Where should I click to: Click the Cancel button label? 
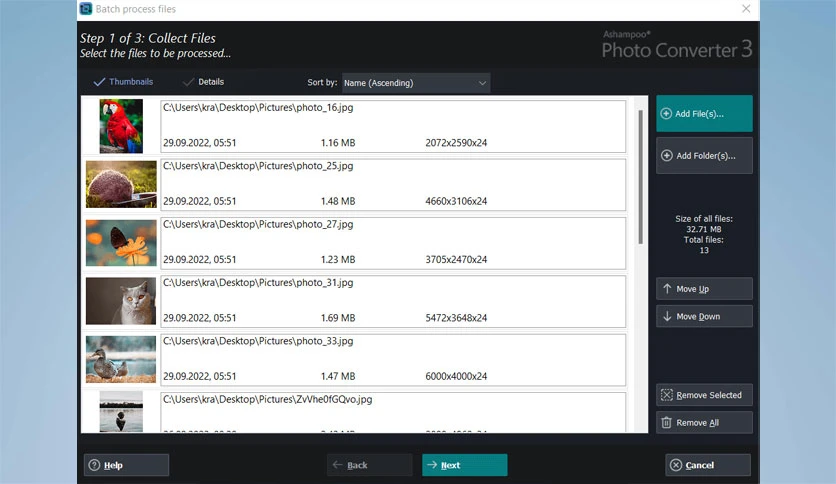coord(700,465)
